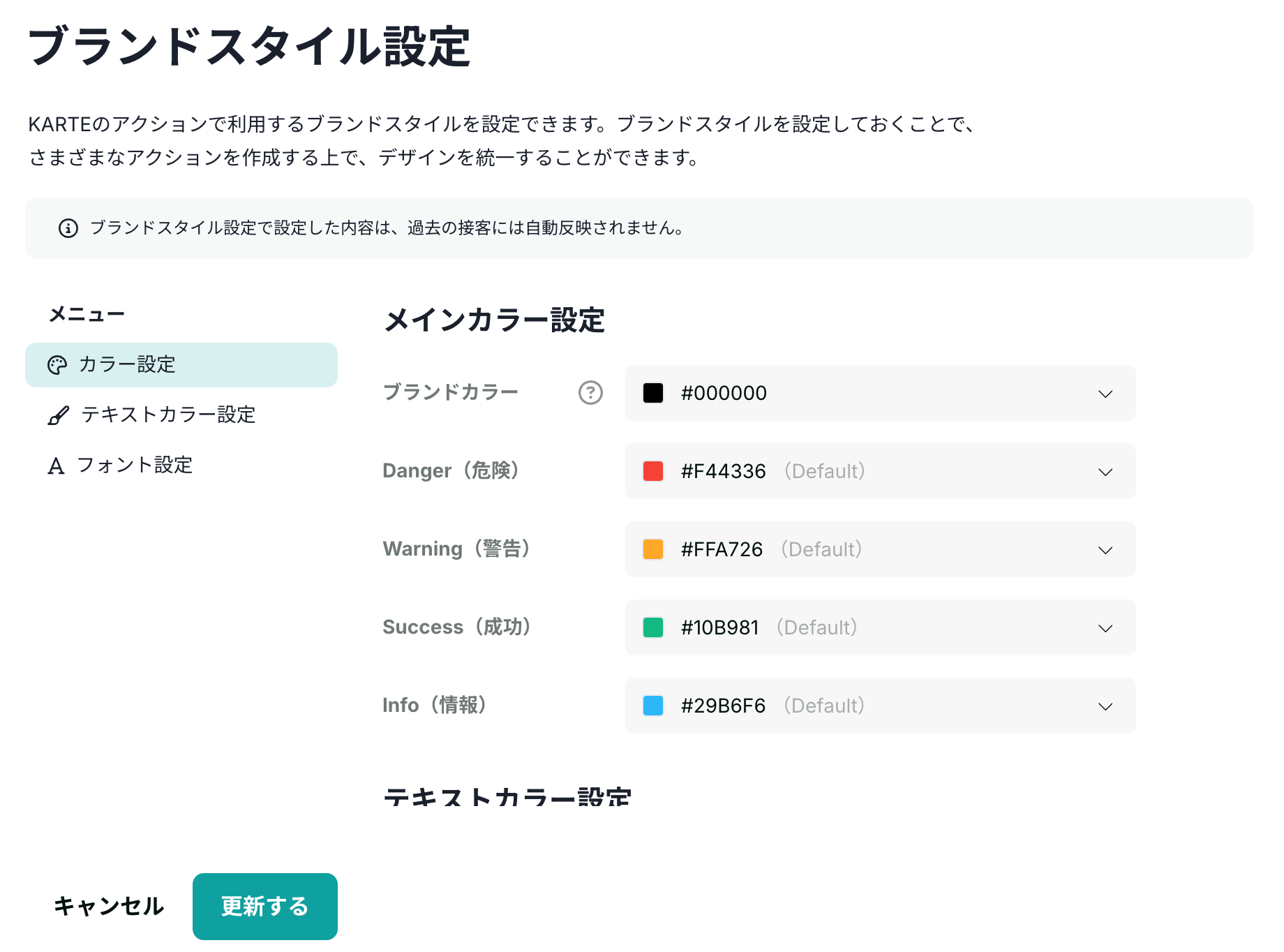Open the テキストカラー設定 menu item
This screenshot has height=952, width=1284.
pyautogui.click(x=181, y=415)
